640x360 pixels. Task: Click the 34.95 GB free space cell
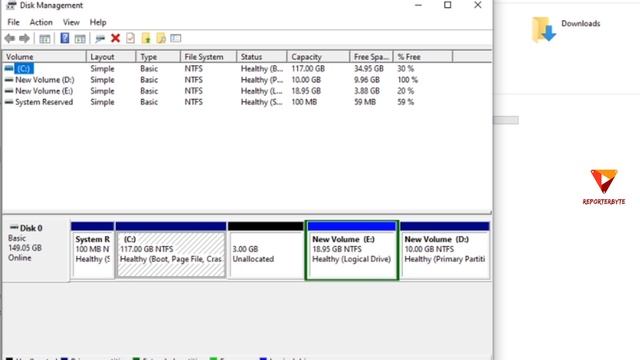(x=369, y=69)
